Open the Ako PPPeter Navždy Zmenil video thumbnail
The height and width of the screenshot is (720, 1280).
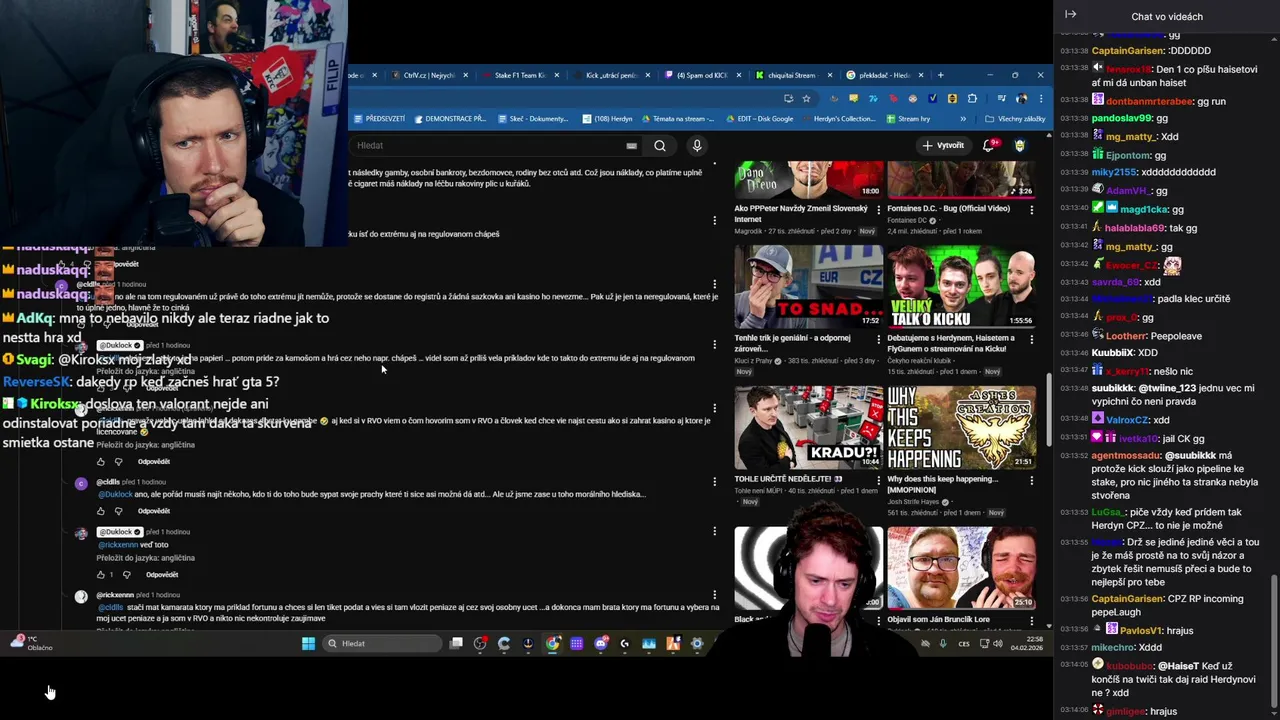tap(809, 180)
